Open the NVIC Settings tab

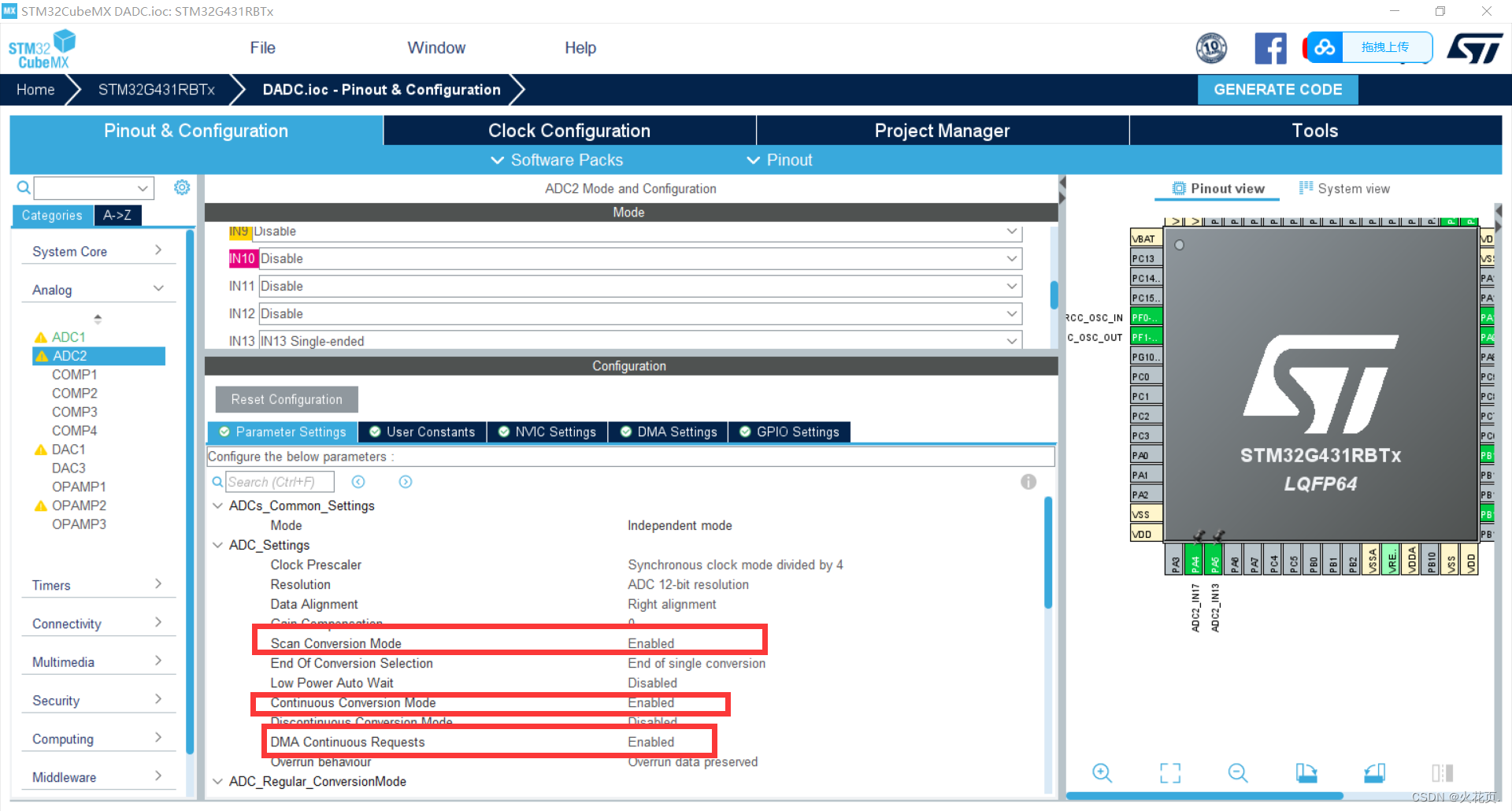[547, 431]
